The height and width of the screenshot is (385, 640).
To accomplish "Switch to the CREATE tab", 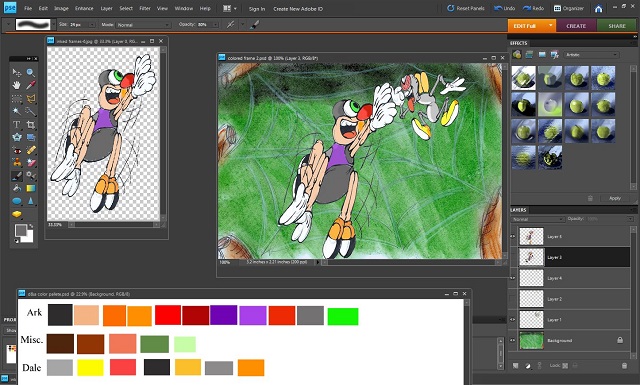I will coord(576,26).
